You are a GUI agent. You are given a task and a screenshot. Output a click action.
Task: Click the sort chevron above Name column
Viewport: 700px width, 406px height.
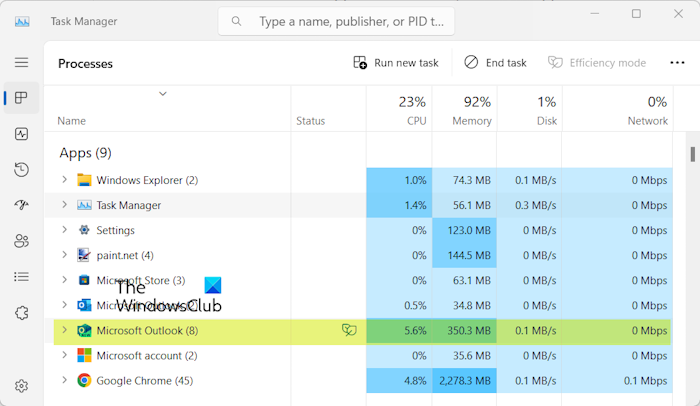click(163, 94)
